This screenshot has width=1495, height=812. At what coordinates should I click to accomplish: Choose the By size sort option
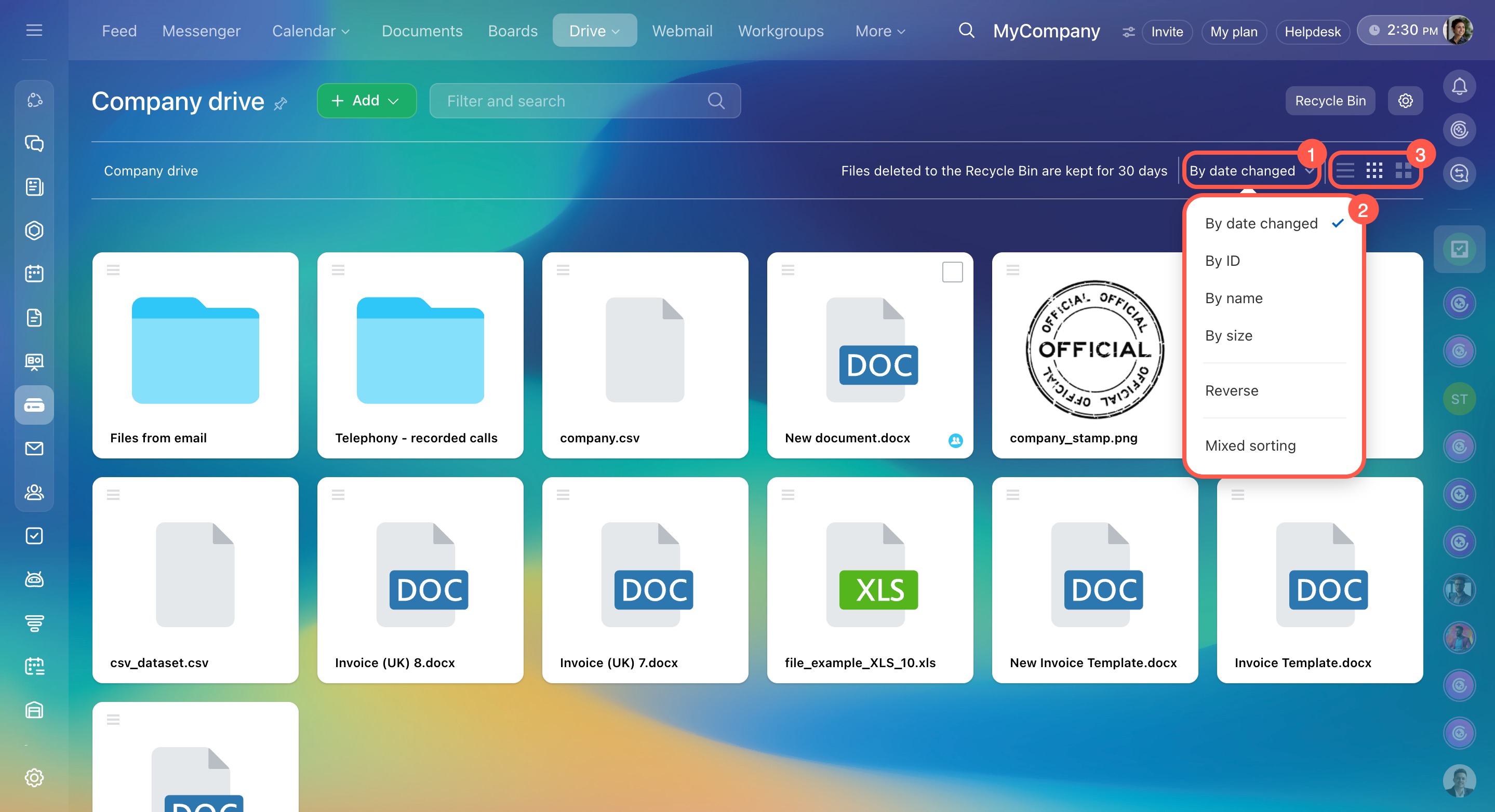point(1228,335)
